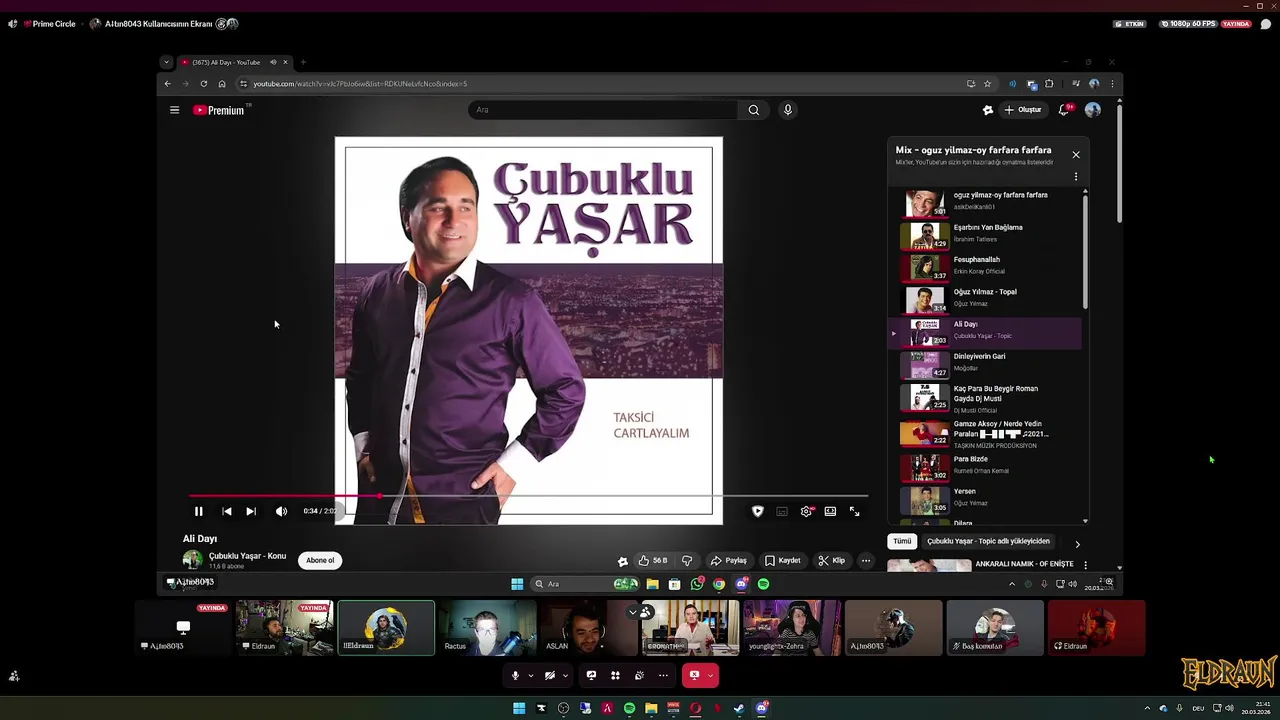
Task: Open the activities icon in the call bar
Action: 615,676
